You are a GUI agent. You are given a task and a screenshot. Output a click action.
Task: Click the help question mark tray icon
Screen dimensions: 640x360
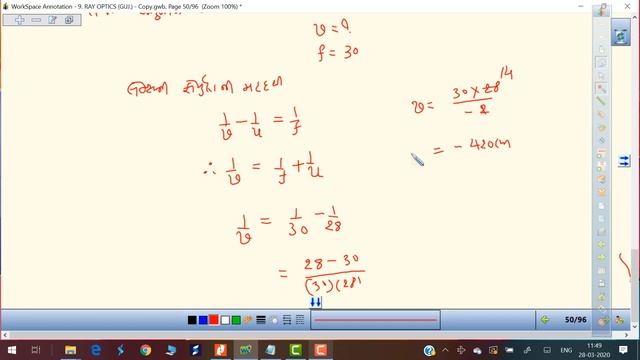tap(429, 350)
